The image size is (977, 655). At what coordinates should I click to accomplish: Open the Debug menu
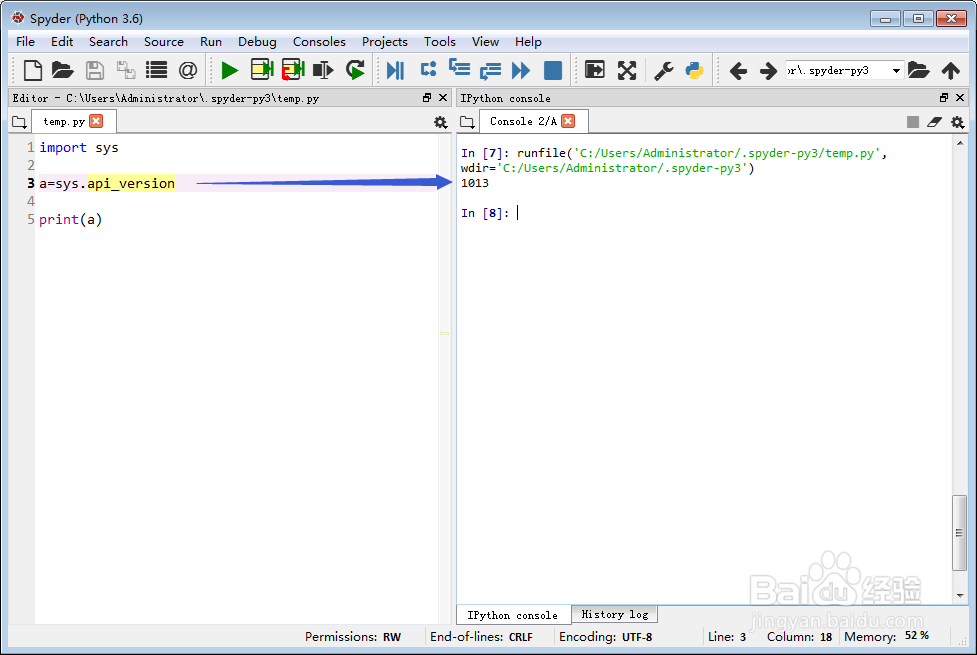[x=257, y=42]
